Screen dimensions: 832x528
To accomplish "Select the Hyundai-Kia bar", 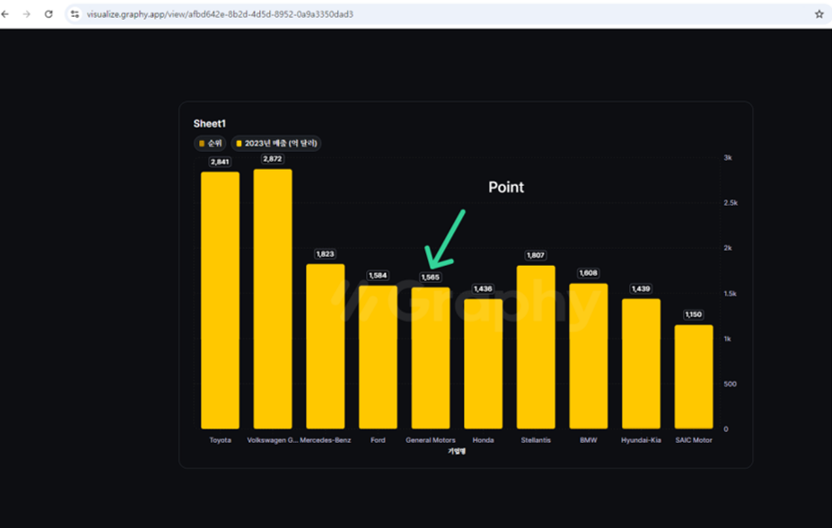I will click(641, 364).
